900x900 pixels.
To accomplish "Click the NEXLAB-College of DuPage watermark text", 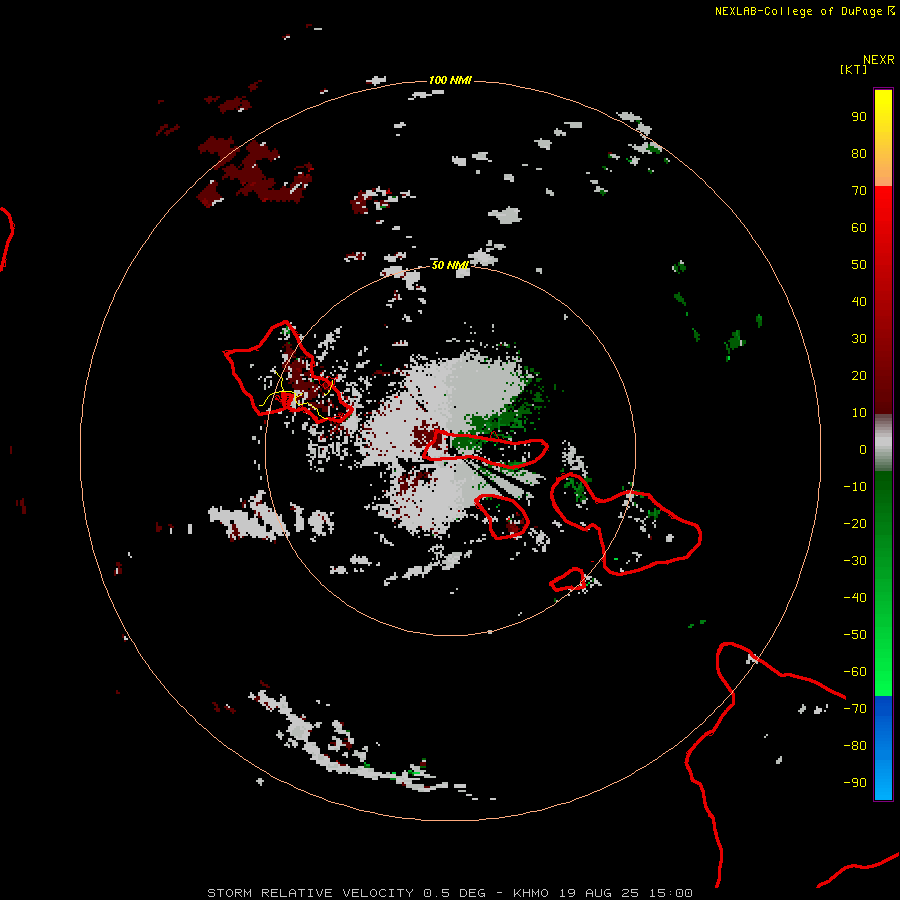I will (x=804, y=11).
